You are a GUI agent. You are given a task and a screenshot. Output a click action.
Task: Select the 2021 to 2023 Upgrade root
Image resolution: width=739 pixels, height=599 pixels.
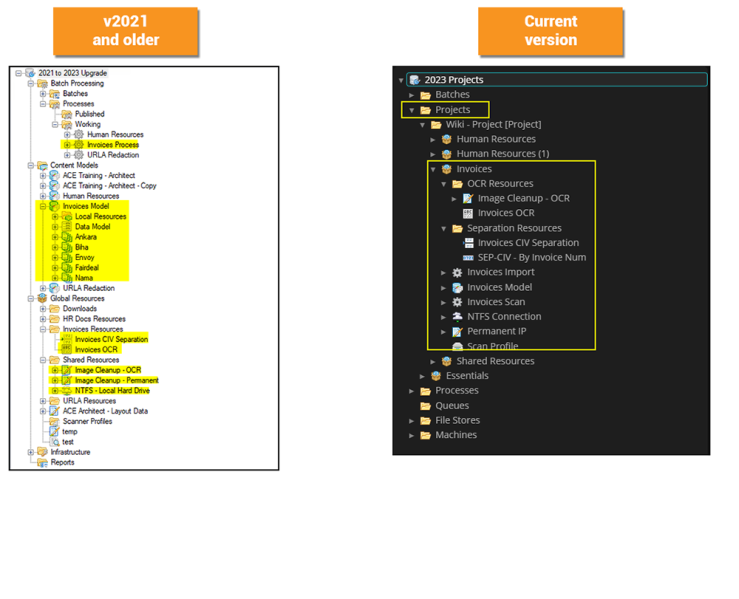coord(73,73)
